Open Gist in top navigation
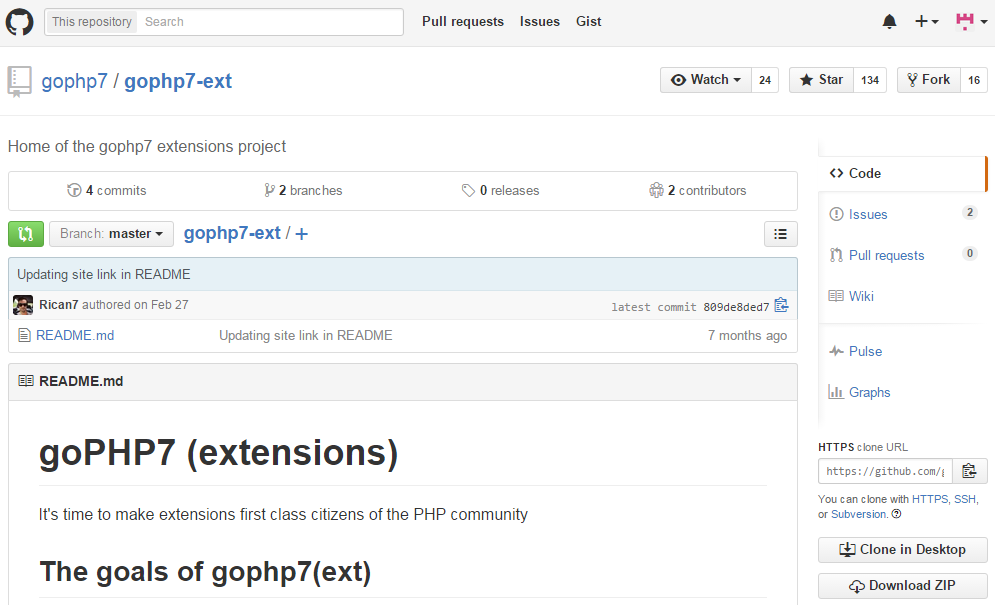 pos(588,22)
